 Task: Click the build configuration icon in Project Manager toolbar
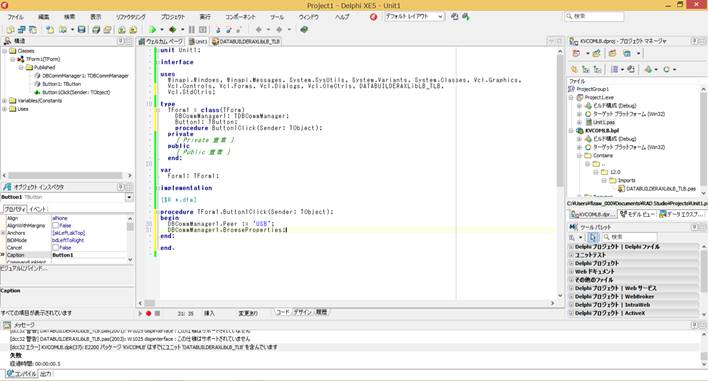tap(648, 70)
